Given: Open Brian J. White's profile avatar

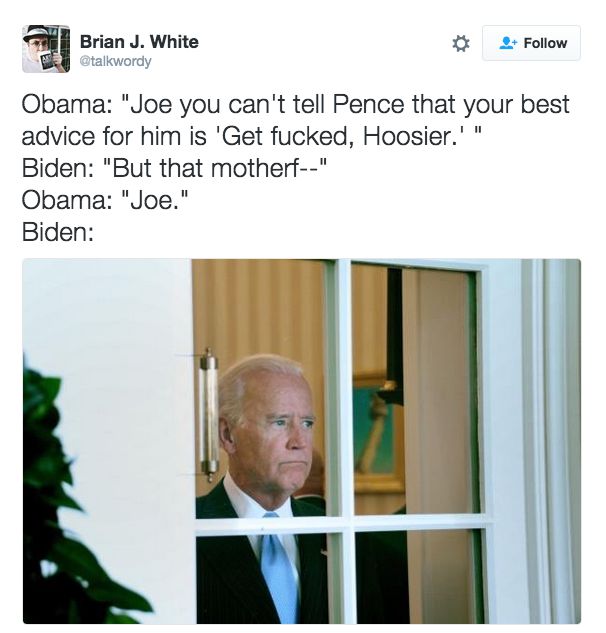Looking at the screenshot, I should pyautogui.click(x=46, y=49).
